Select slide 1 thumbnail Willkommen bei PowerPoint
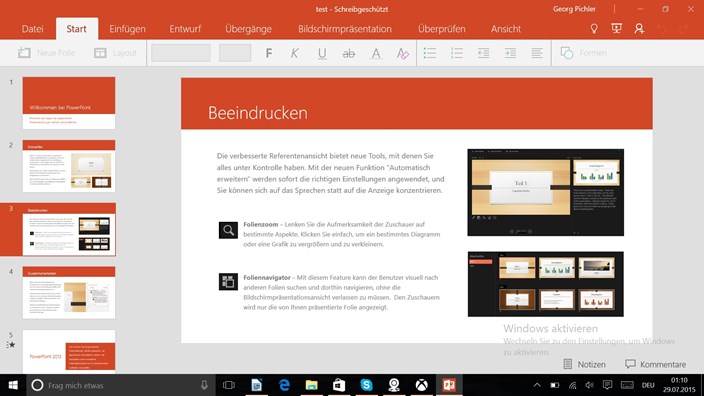The image size is (704, 396). pyautogui.click(x=69, y=103)
